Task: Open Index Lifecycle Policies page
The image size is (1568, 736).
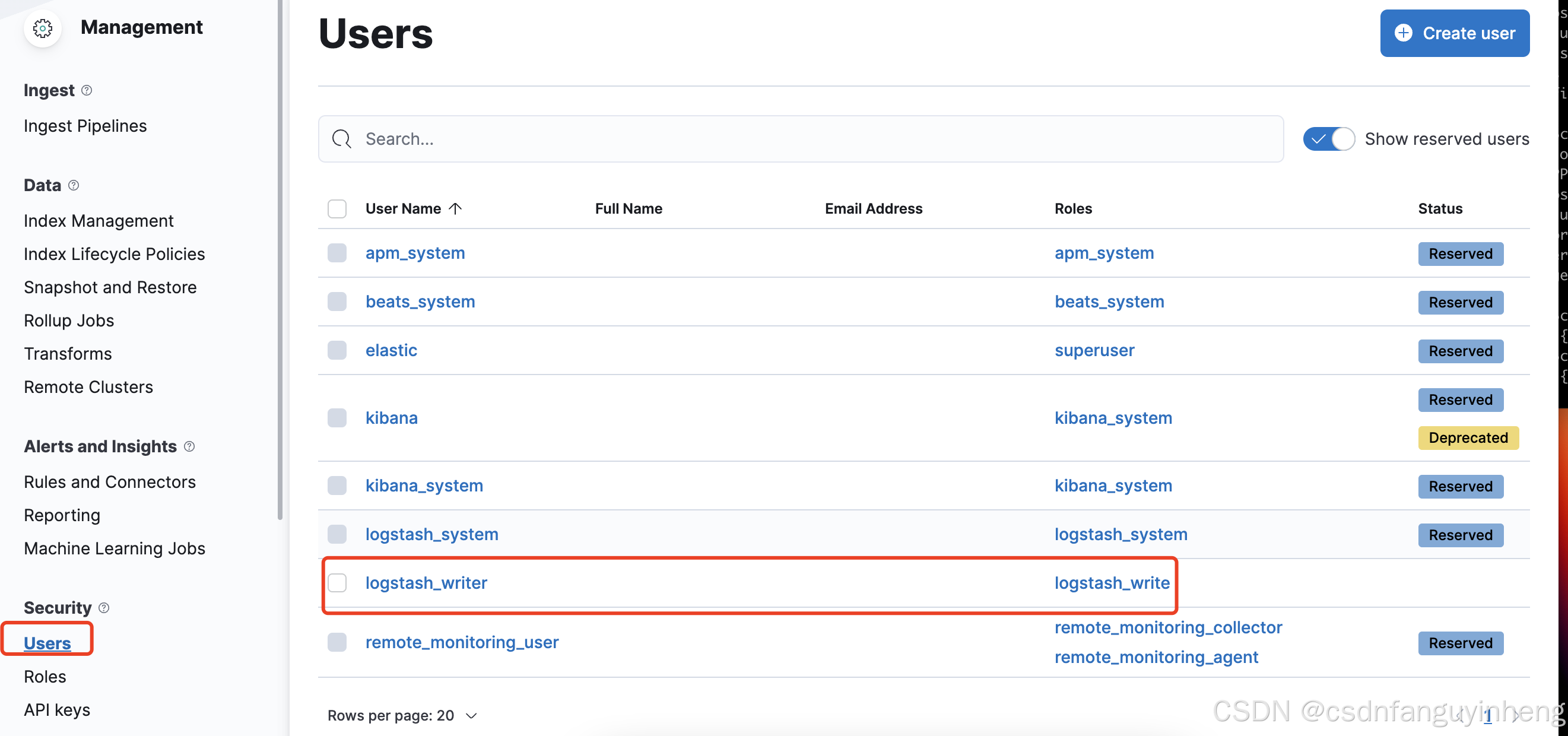Action: coord(114,254)
